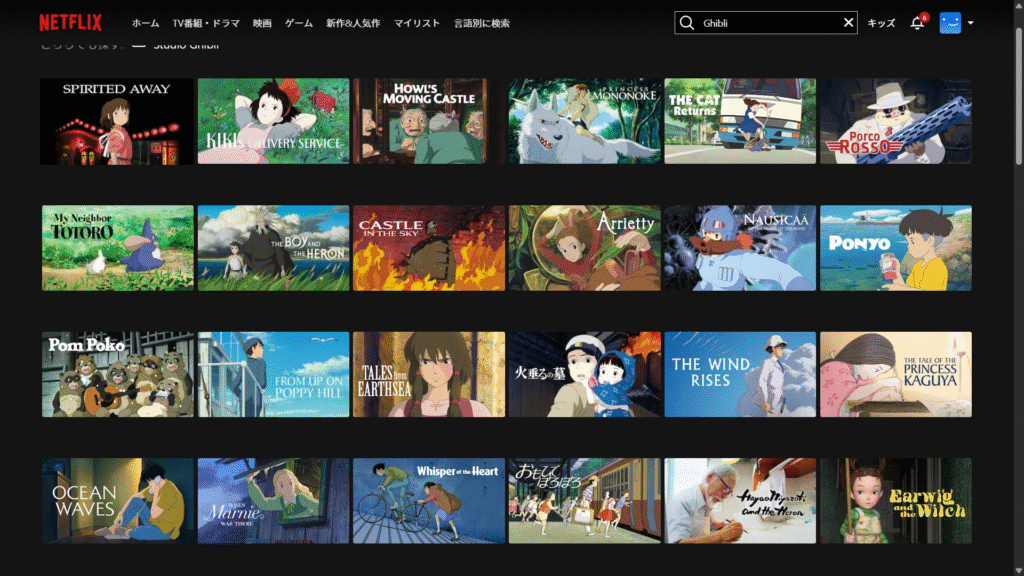Open the 映画 menu item
This screenshot has height=576, width=1024.
click(x=262, y=23)
